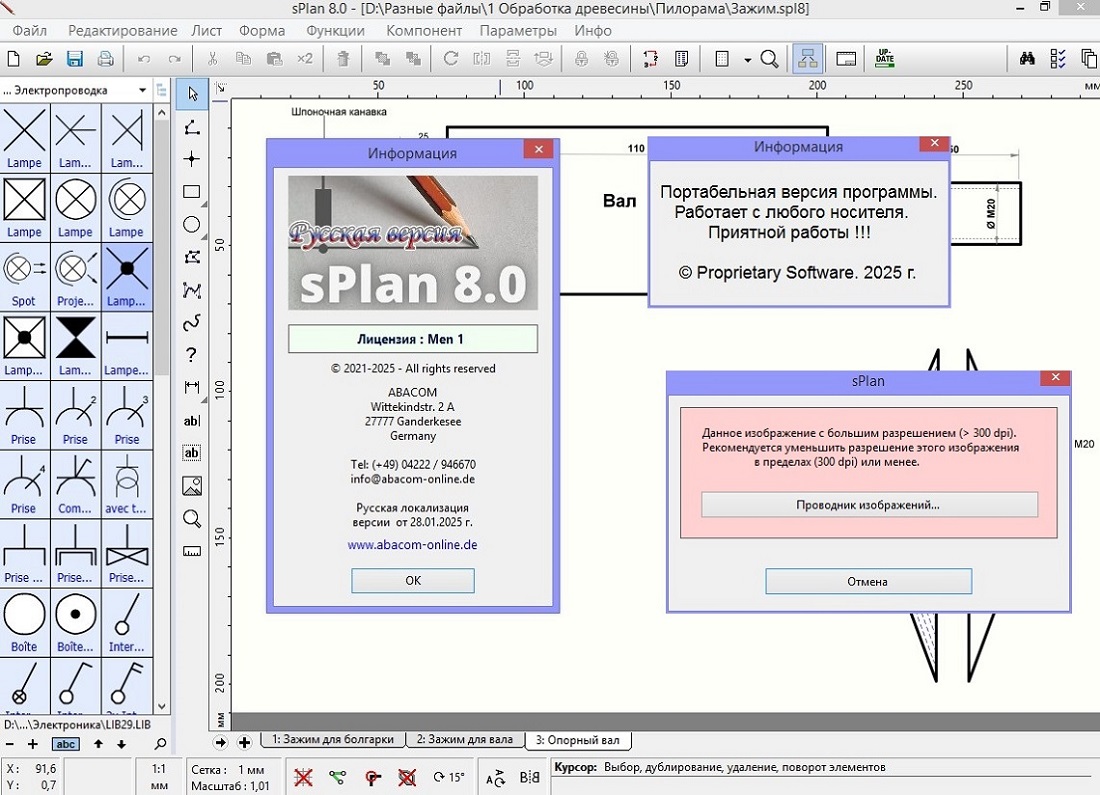1100x795 pixels.
Task: Cut the selection with the scissors icon
Action: 213,59
